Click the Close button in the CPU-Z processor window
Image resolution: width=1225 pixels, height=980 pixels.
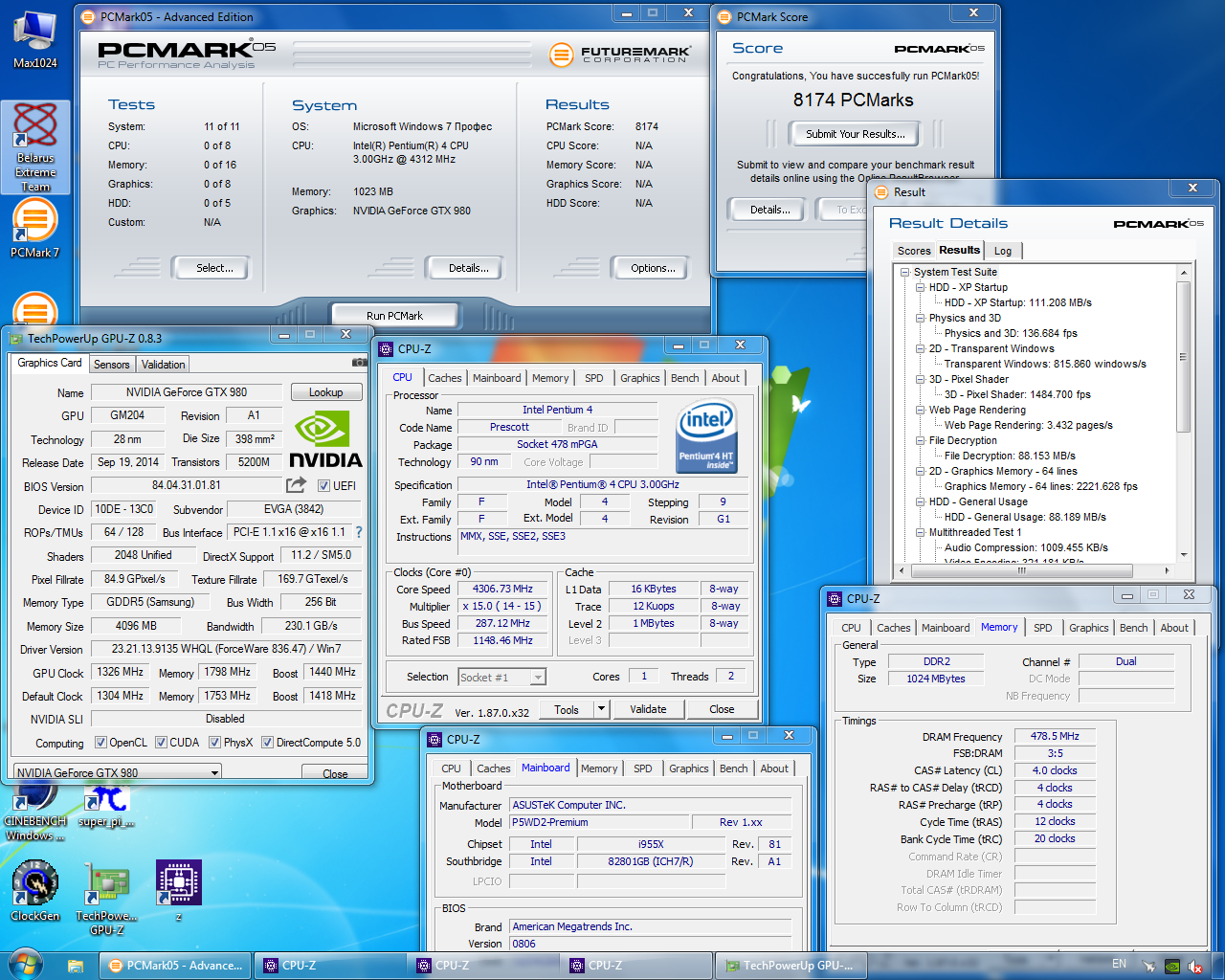point(722,709)
